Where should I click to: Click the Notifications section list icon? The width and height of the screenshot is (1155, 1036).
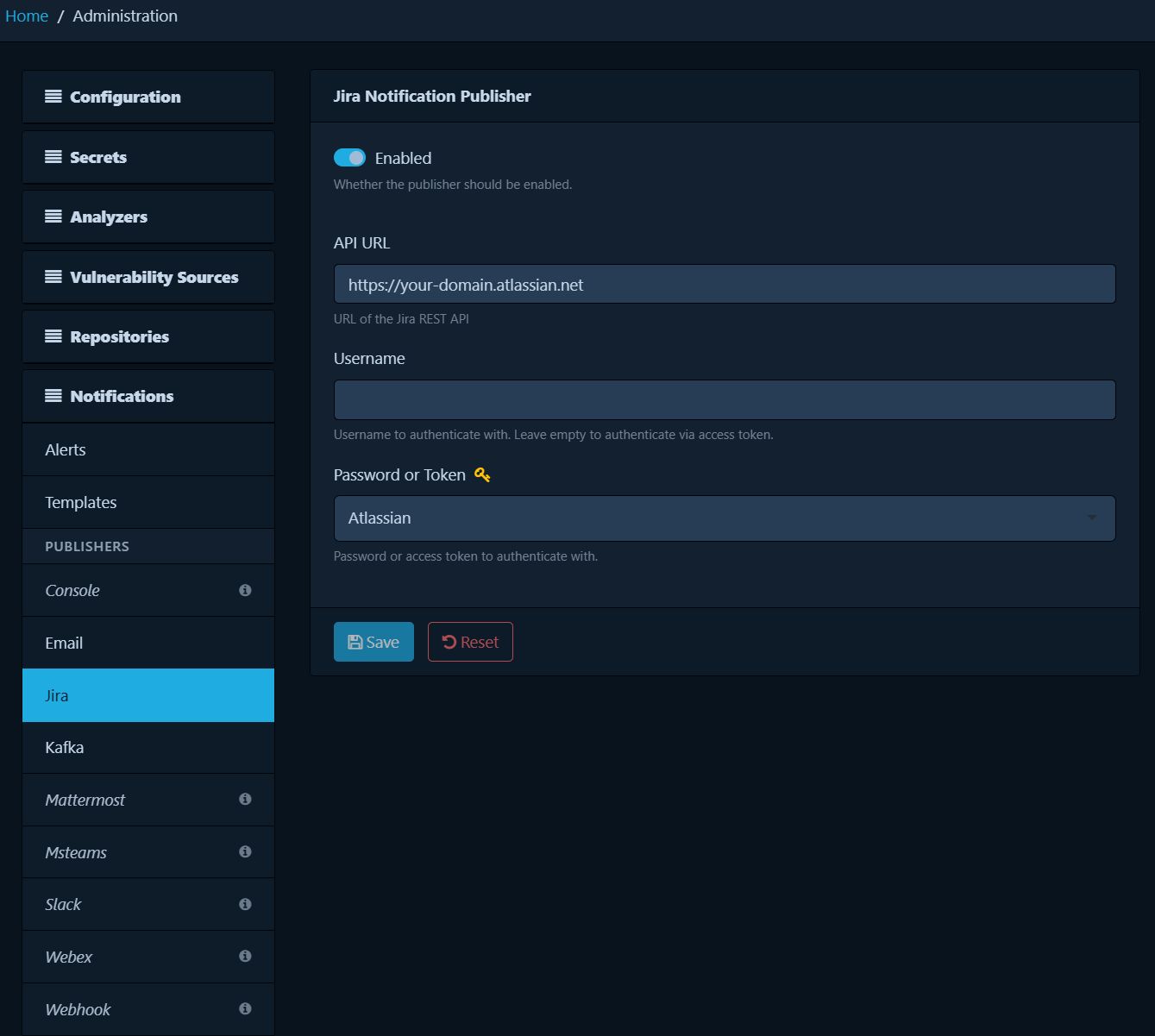tap(53, 396)
